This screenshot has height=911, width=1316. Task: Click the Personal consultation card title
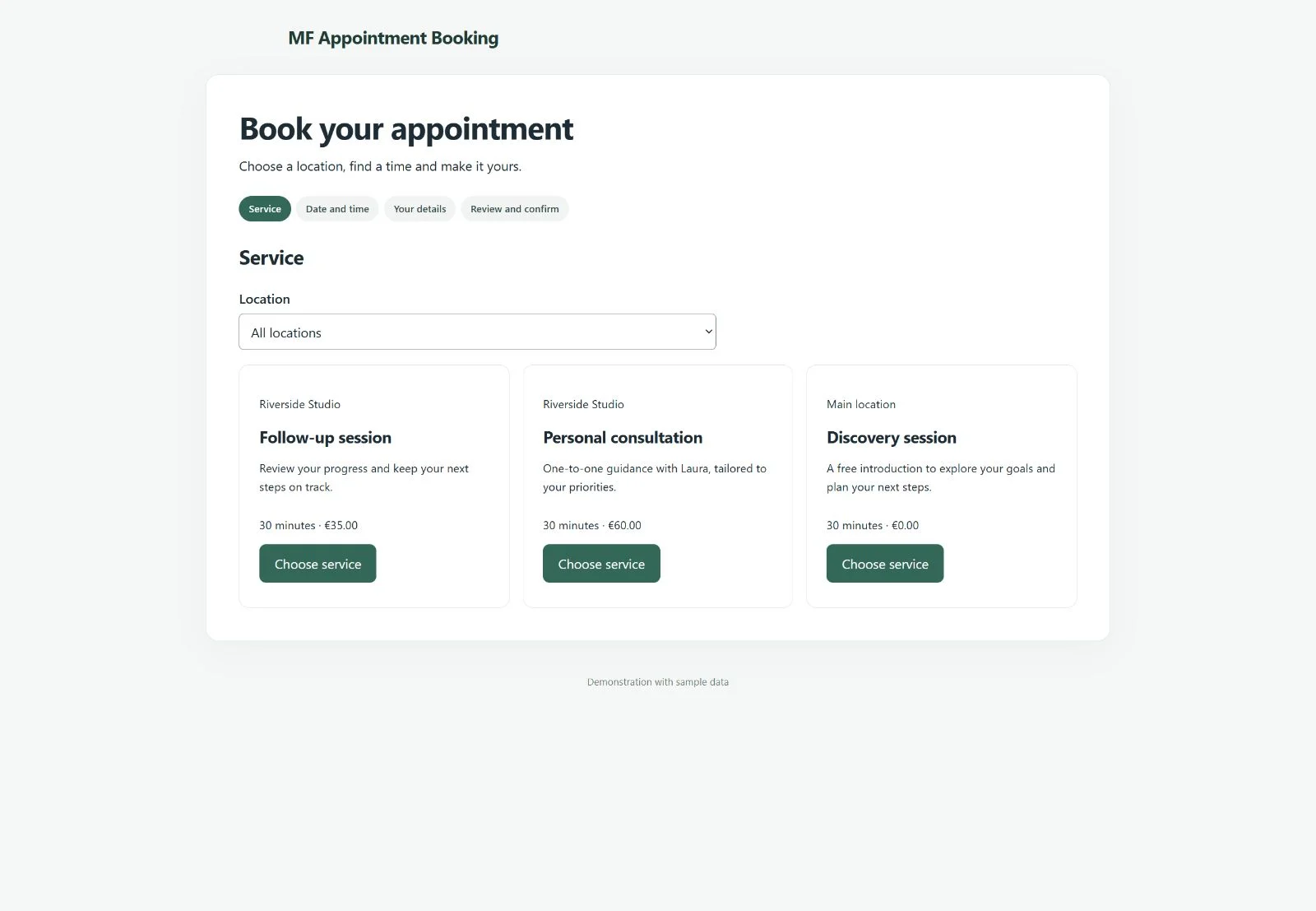click(x=623, y=438)
